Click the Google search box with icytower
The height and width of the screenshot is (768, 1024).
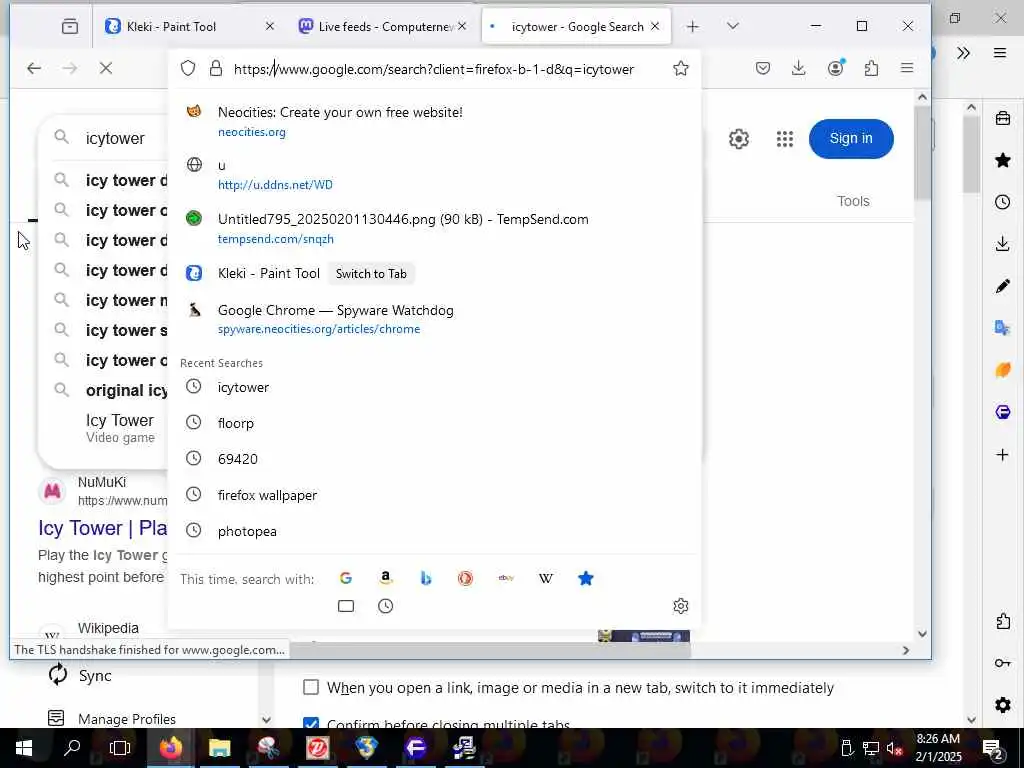pos(115,138)
